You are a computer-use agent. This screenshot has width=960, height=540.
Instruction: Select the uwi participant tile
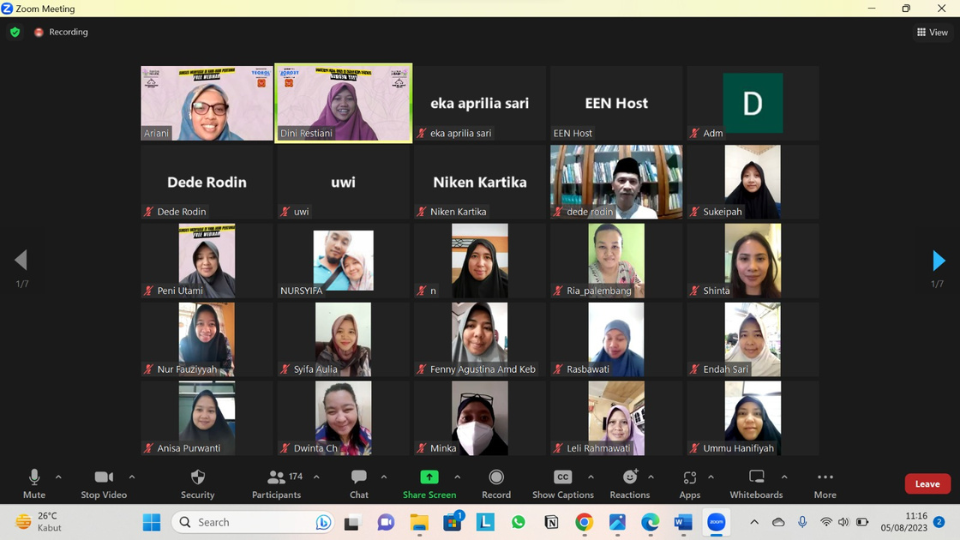343,182
